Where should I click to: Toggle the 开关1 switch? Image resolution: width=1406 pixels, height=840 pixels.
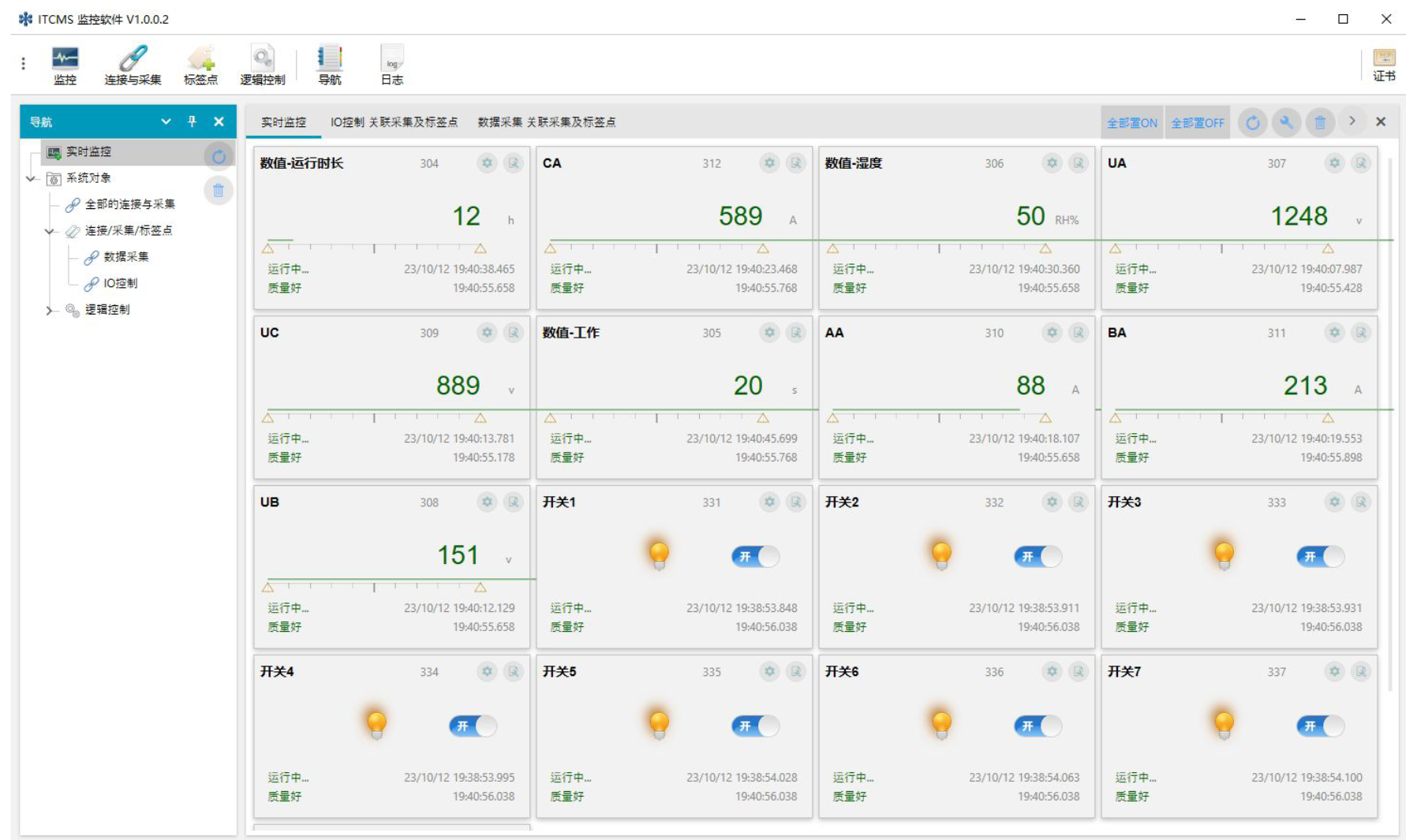[755, 557]
